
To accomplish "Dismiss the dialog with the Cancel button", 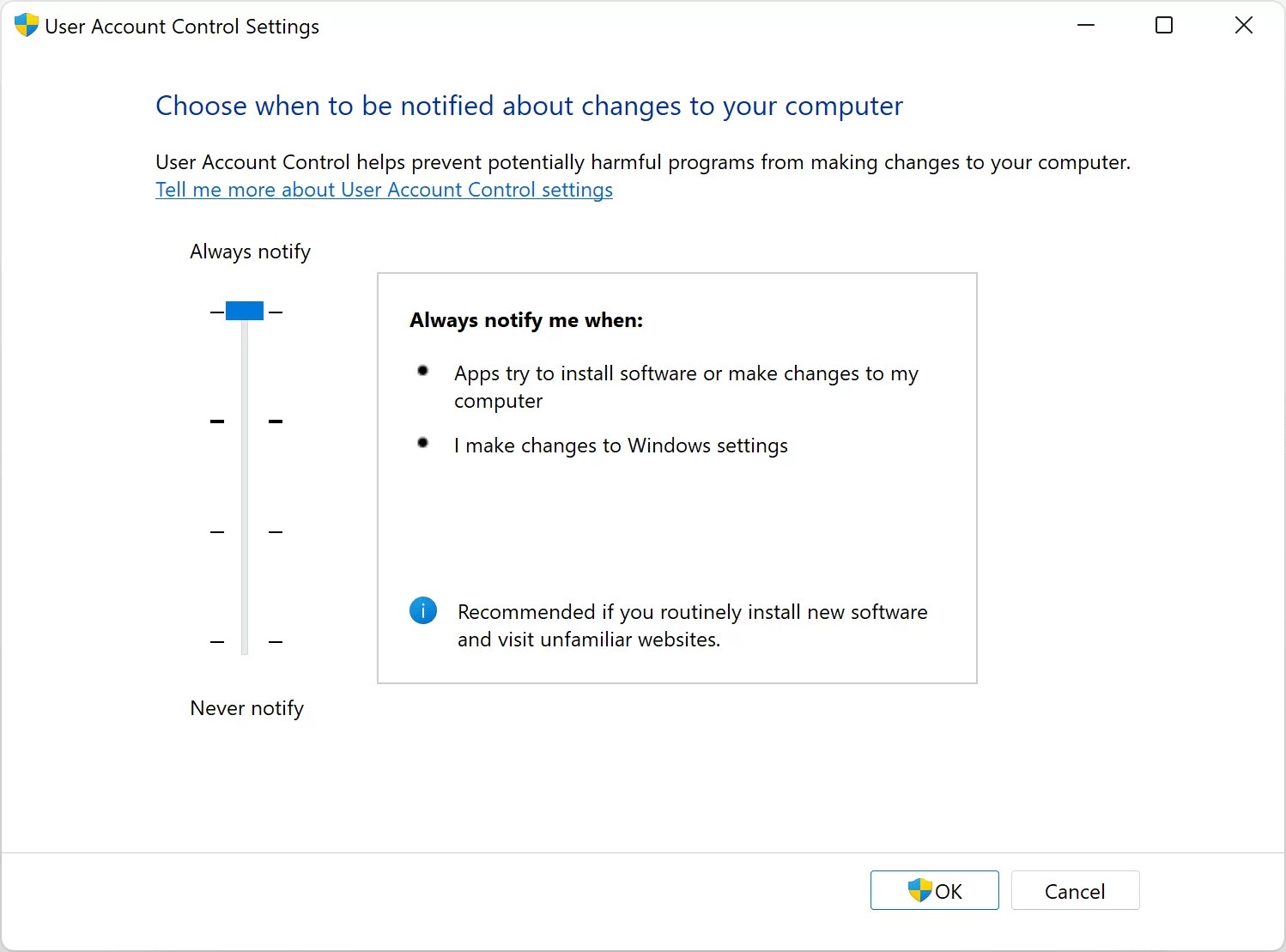I will [1075, 890].
